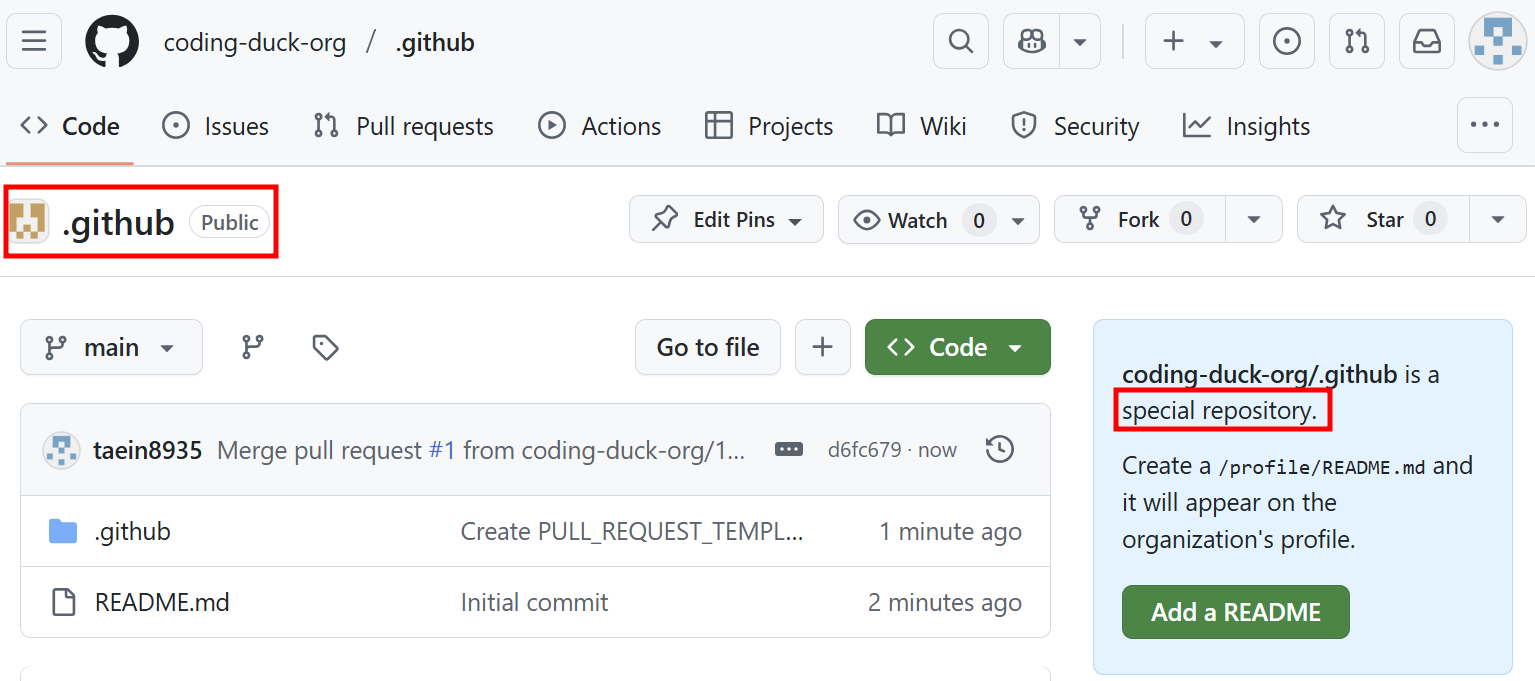Switch to the Actions tab
Screen dimensions: 1535x681
point(599,126)
